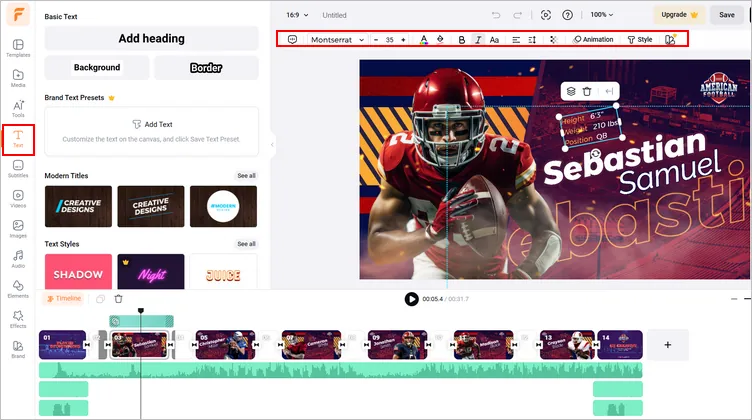Open the Brand panel in sidebar

(x=18, y=350)
